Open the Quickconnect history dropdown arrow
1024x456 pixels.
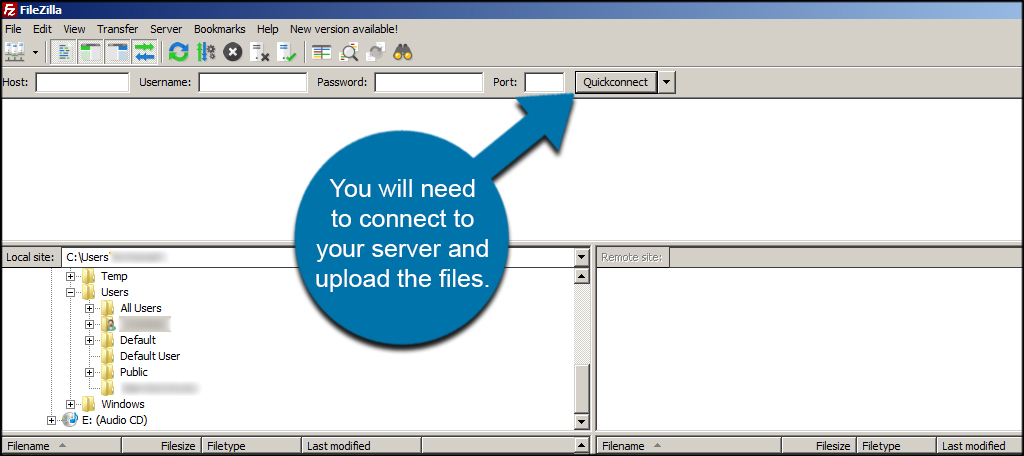point(666,82)
